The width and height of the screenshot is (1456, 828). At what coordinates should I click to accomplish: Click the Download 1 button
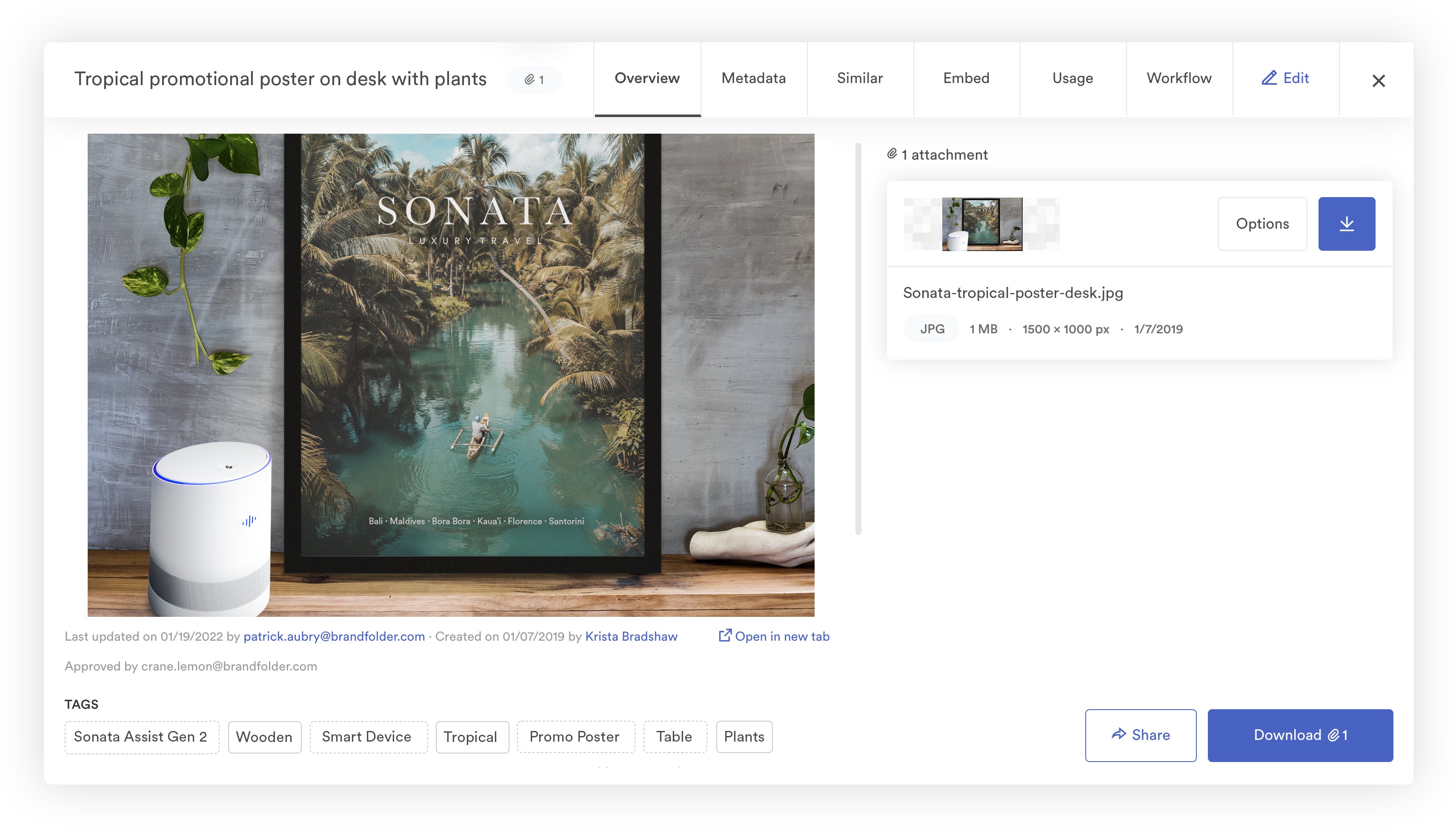click(x=1300, y=735)
